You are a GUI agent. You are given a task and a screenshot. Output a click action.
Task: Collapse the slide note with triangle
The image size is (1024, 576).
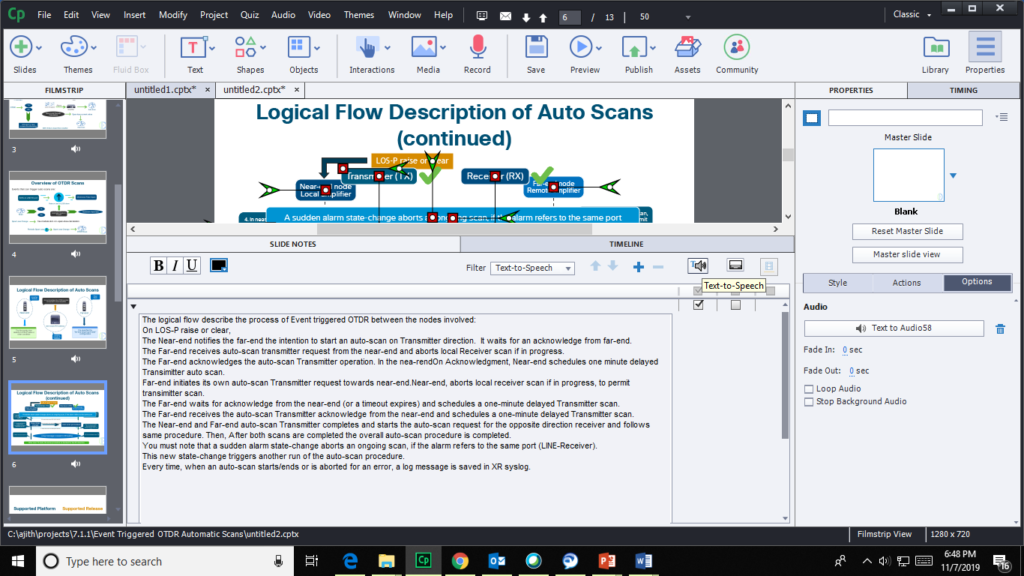(133, 306)
